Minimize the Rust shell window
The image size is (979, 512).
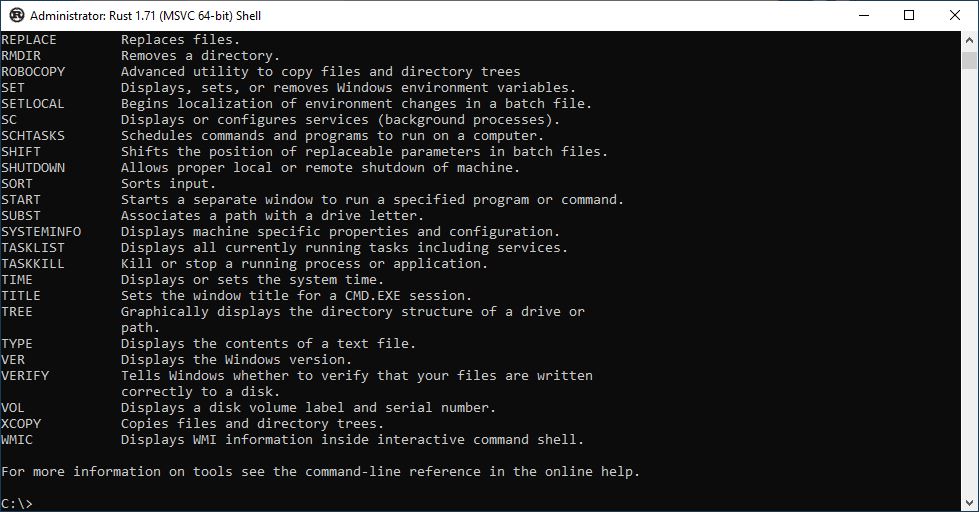(x=864, y=15)
